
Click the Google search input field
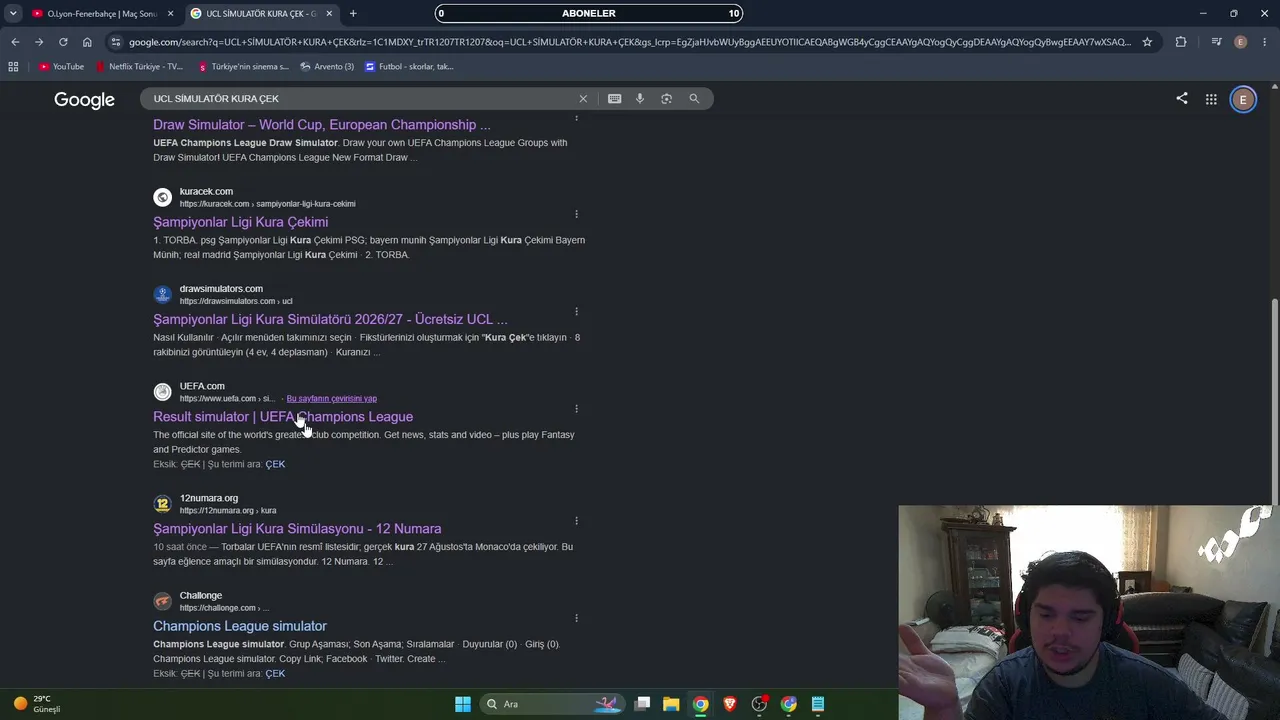360,99
